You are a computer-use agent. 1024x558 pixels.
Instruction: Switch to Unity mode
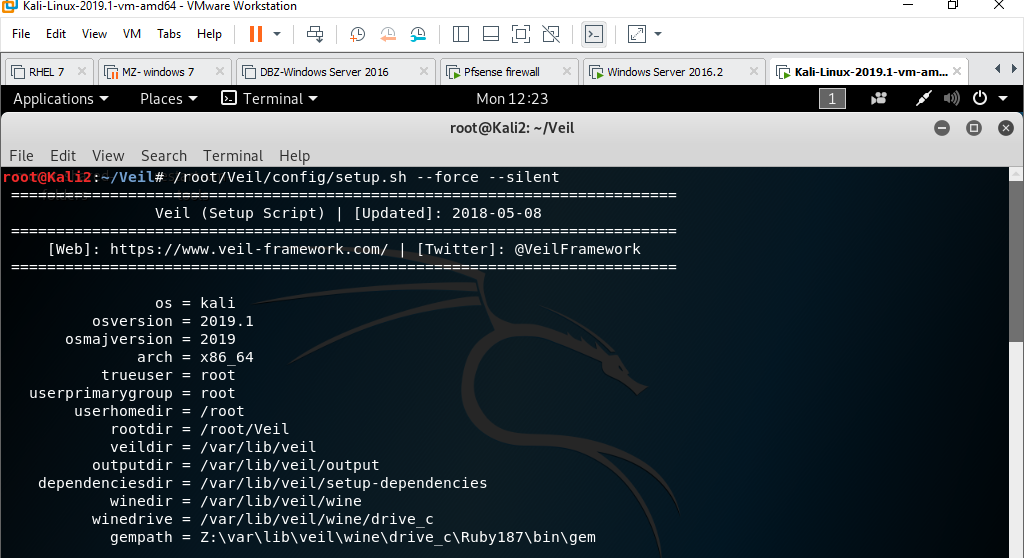pos(551,34)
